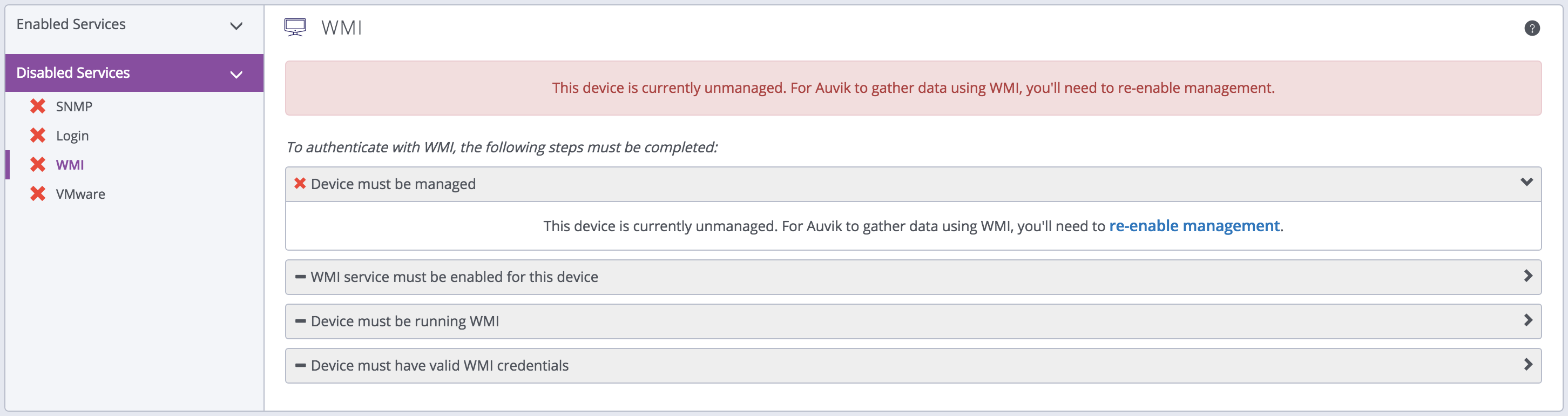Click the red X beside WMI in sidebar
Viewport: 1568px width, 416px height.
38,164
